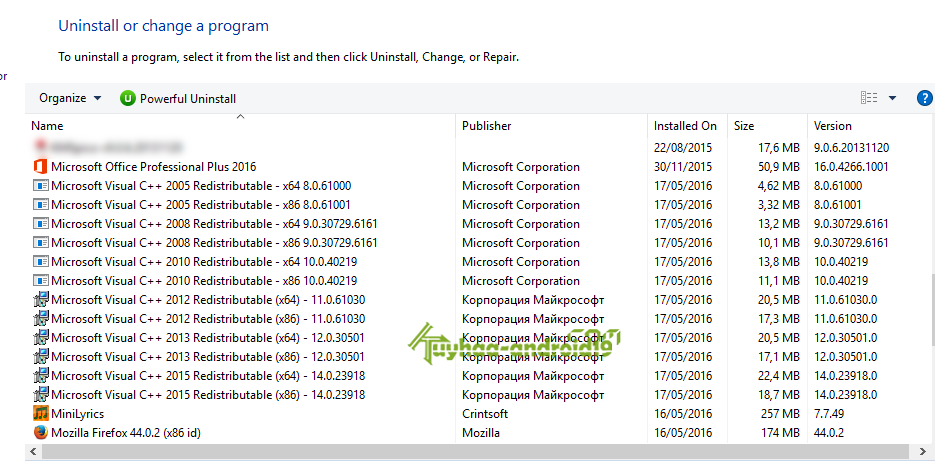This screenshot has width=935, height=461.
Task: Click the 22/08/2015 installed date cell
Action: 683,148
